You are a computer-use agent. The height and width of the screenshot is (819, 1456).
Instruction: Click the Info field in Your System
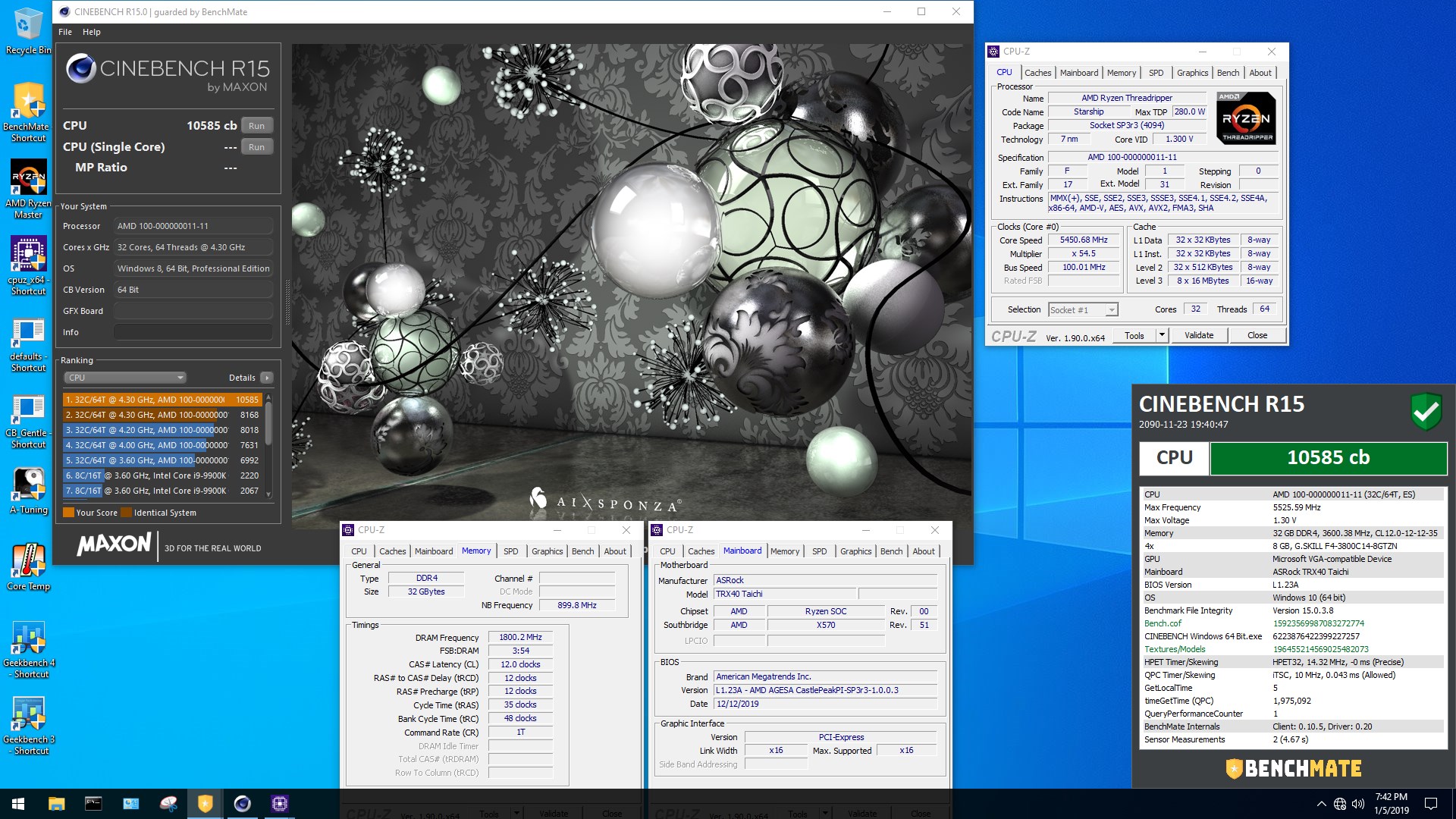coord(193,332)
